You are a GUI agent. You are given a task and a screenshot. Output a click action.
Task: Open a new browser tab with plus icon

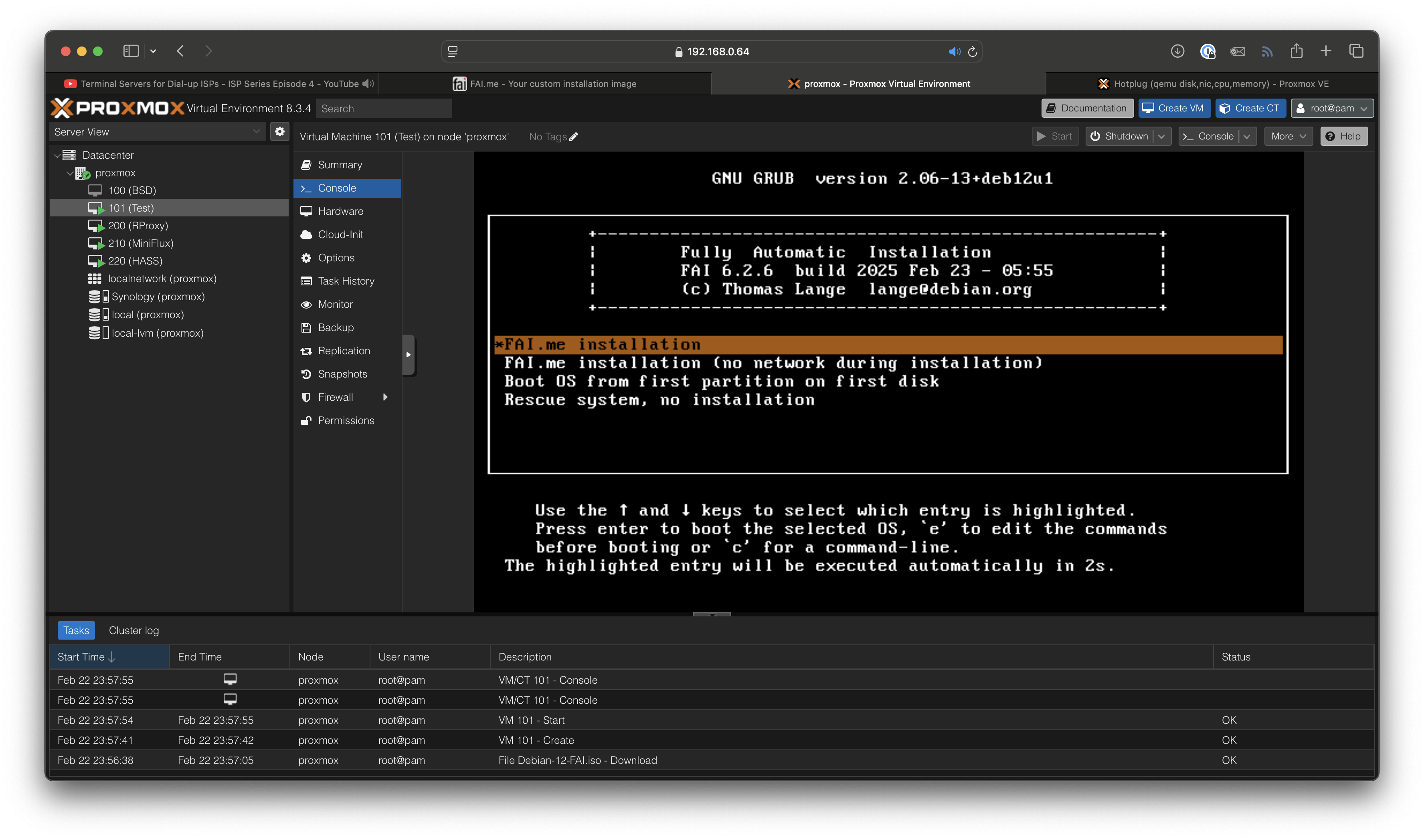[1325, 52]
